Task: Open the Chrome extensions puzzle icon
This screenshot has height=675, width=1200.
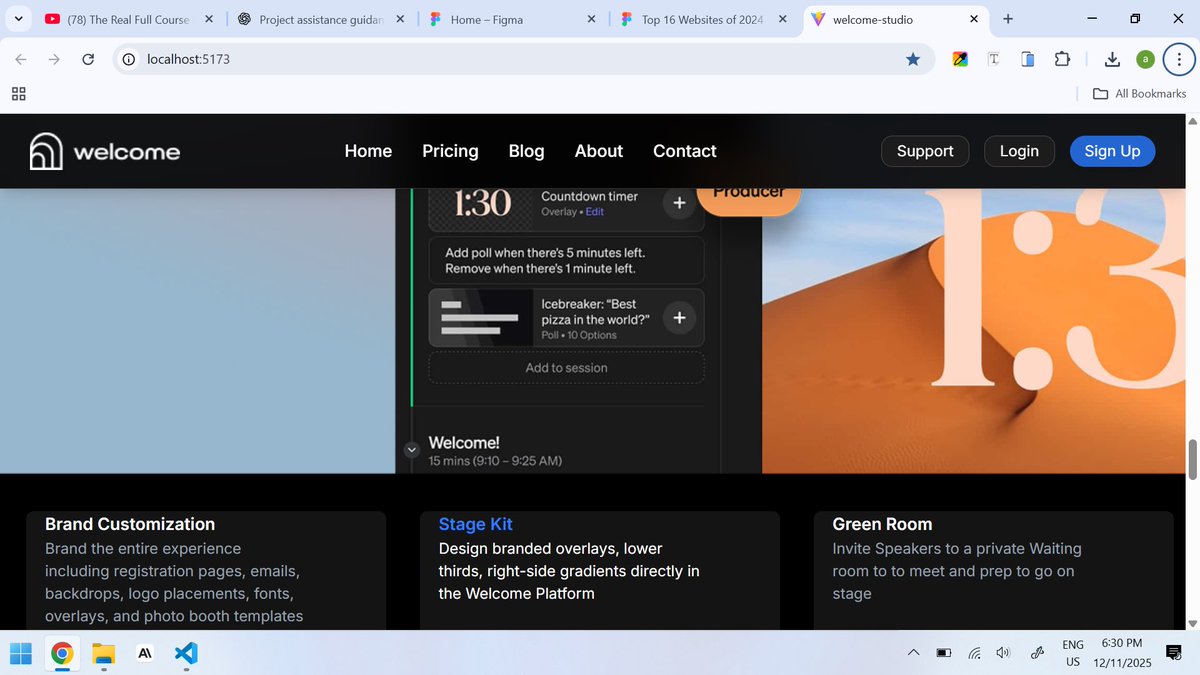Action: pyautogui.click(x=1062, y=59)
